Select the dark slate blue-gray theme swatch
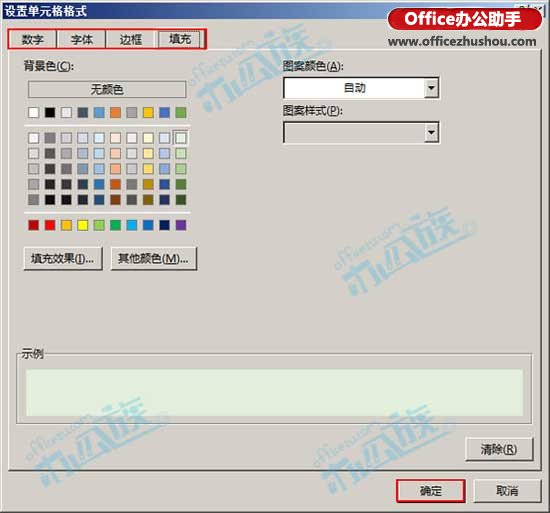Viewport: 550px width, 513px height. coord(83,113)
